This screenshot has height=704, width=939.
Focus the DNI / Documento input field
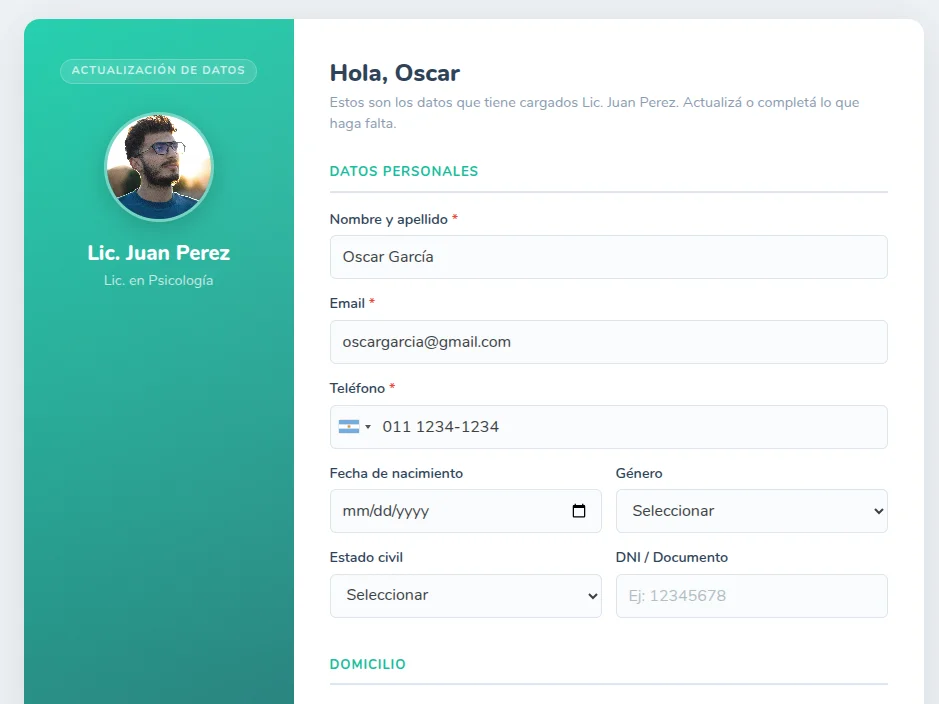point(752,596)
